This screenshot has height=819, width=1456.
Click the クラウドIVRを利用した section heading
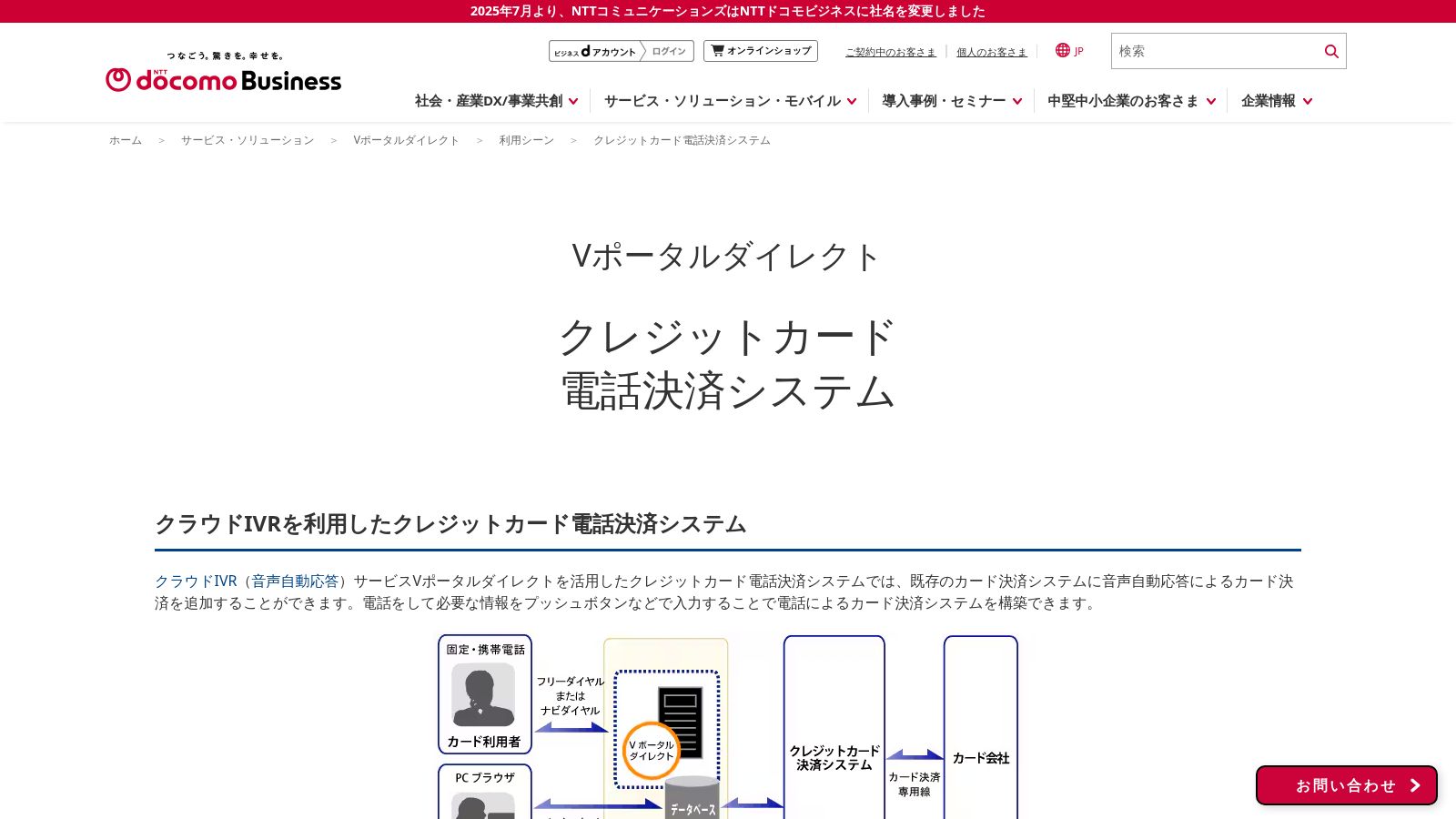tap(450, 524)
